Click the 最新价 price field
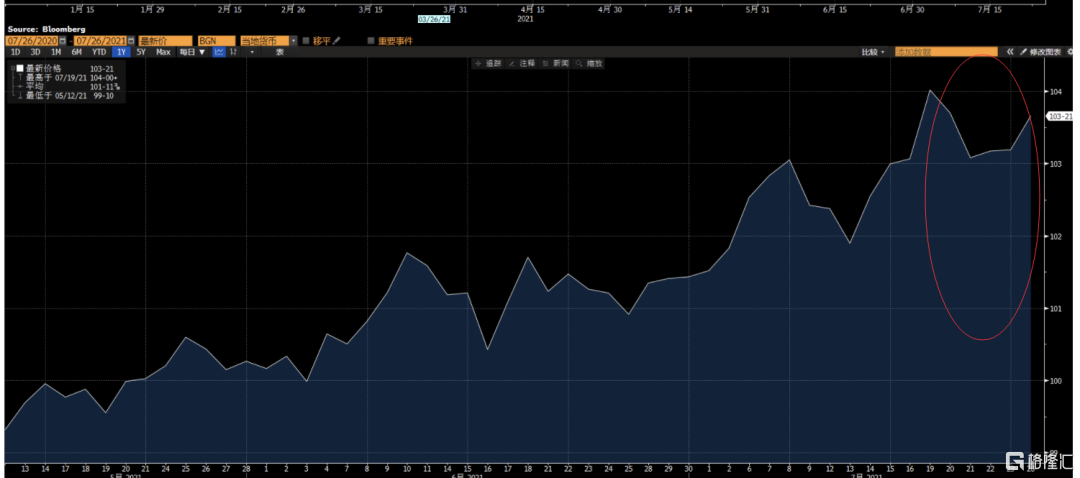This screenshot has height=478, width=1080. (x=165, y=41)
